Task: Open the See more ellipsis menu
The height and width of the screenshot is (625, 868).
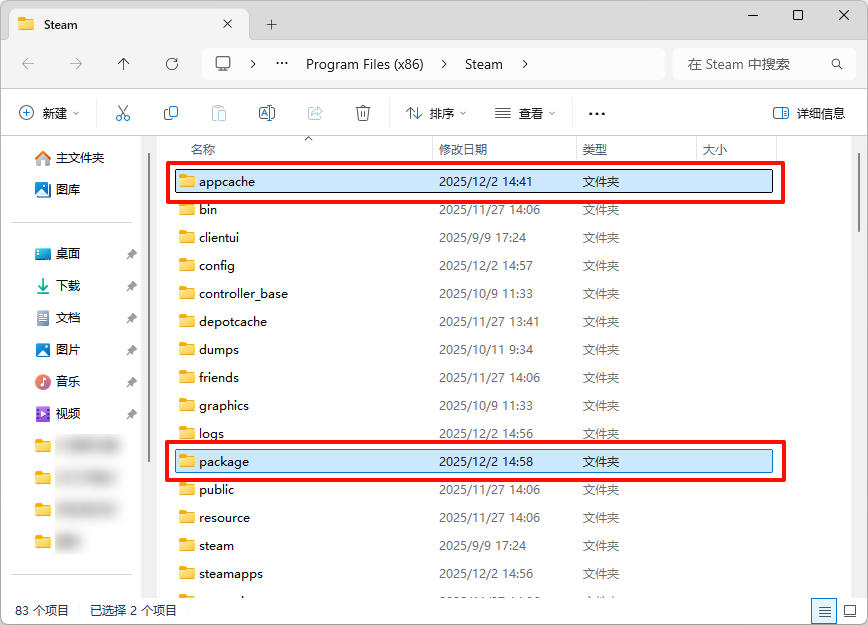Action: pos(597,113)
